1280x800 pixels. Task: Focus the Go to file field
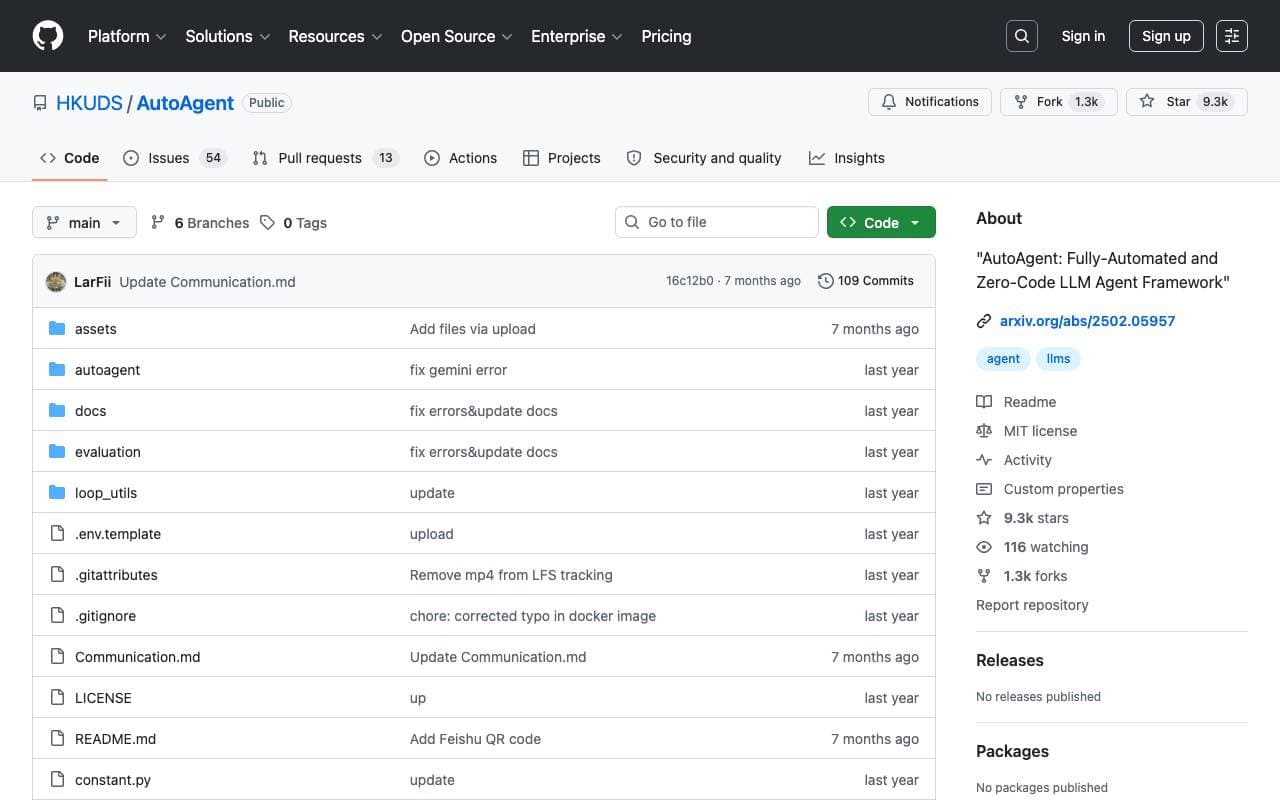pyautogui.click(x=717, y=222)
